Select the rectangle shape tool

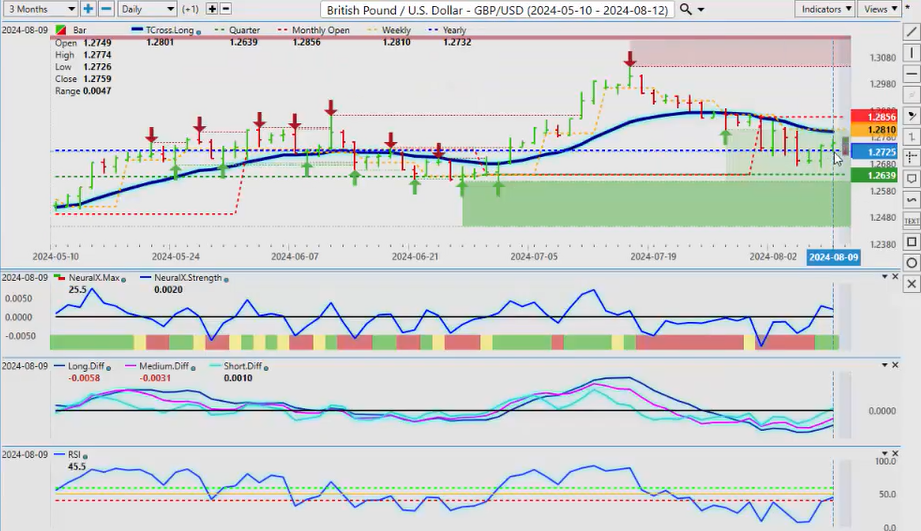pos(910,242)
